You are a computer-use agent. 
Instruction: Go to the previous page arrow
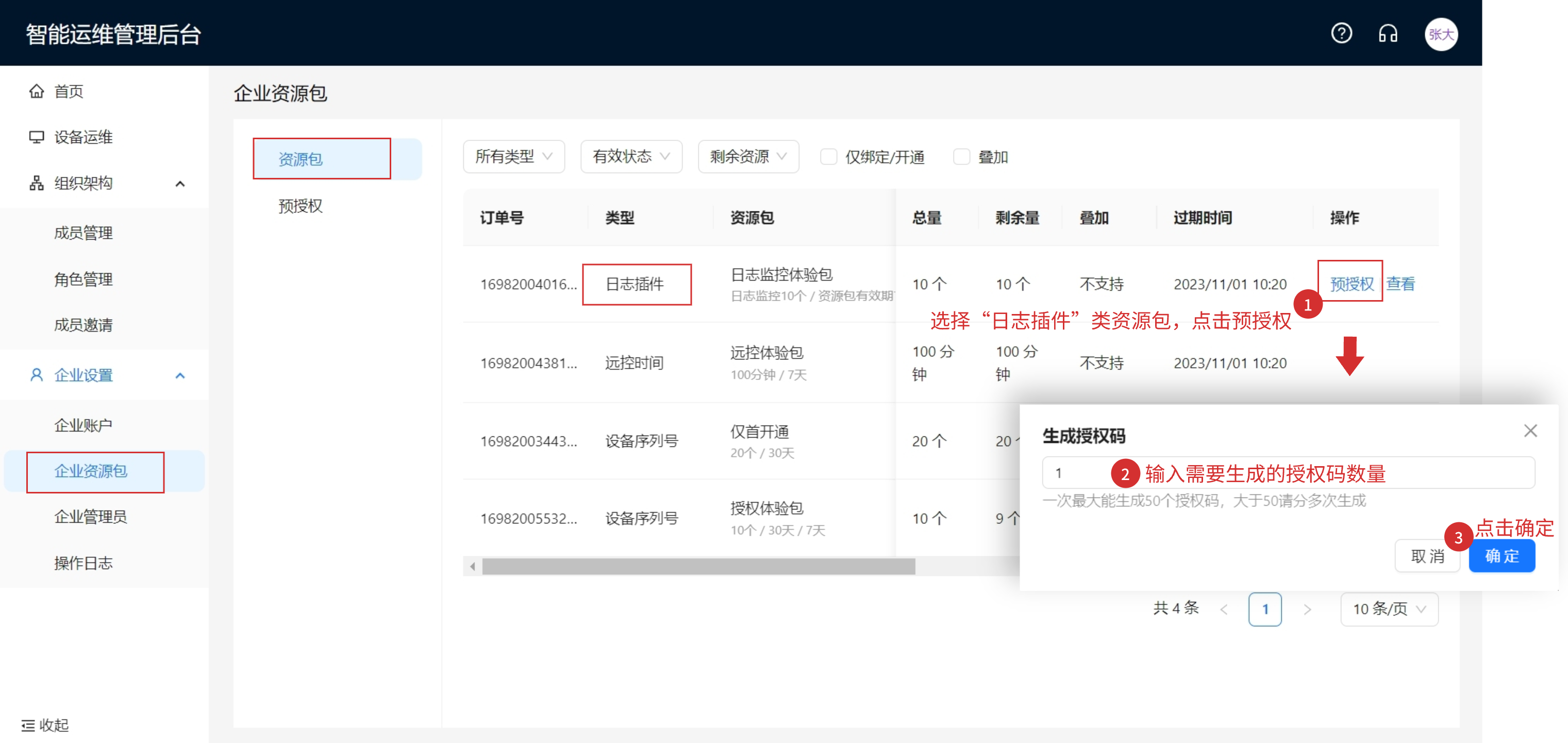[1224, 609]
